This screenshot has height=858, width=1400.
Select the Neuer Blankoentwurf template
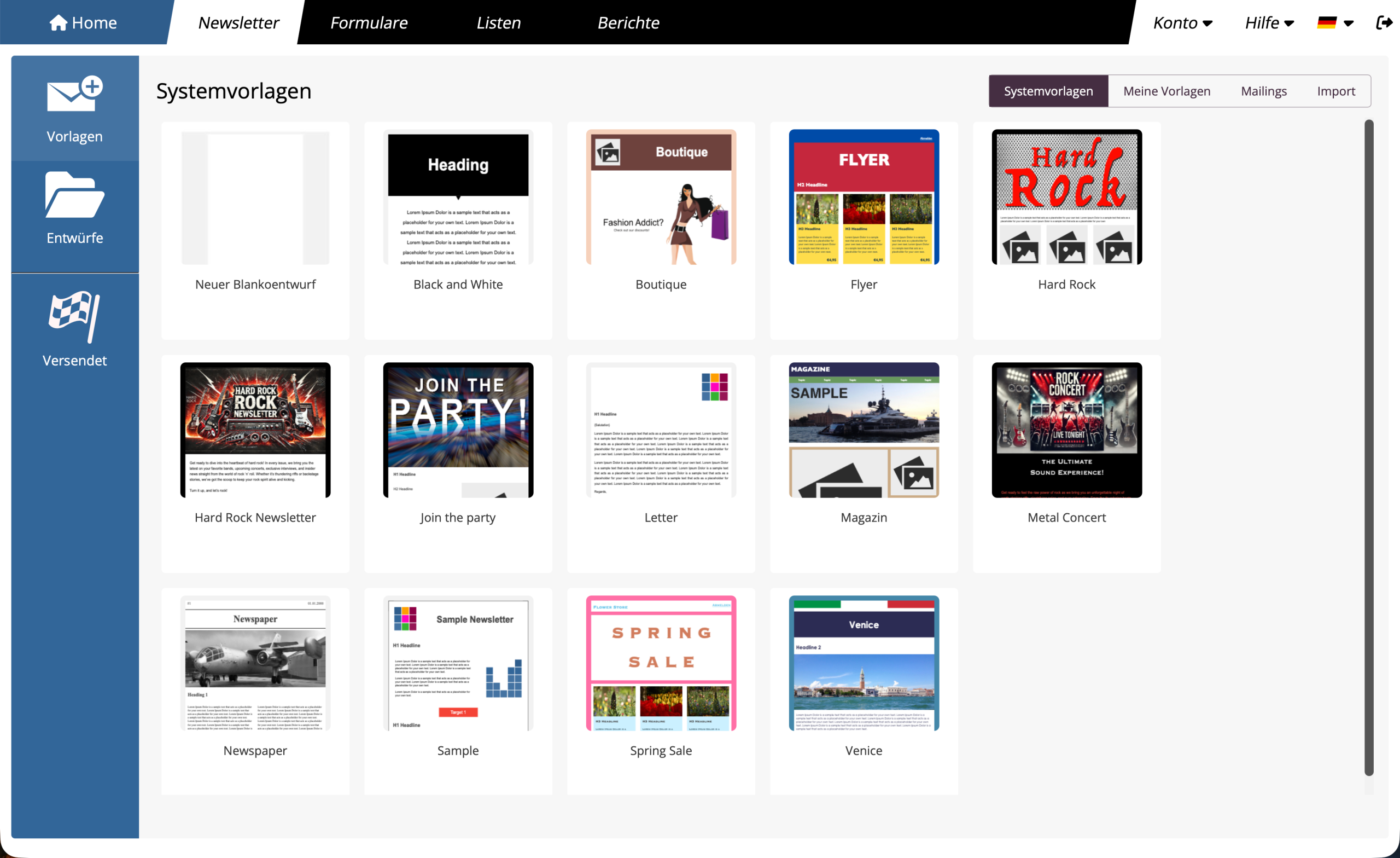[x=255, y=198]
